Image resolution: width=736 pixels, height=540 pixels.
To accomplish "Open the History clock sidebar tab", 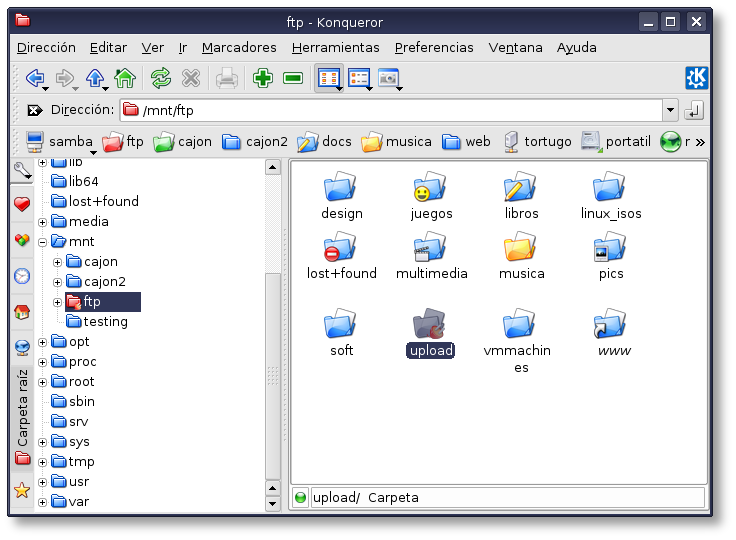I will click(x=22, y=276).
